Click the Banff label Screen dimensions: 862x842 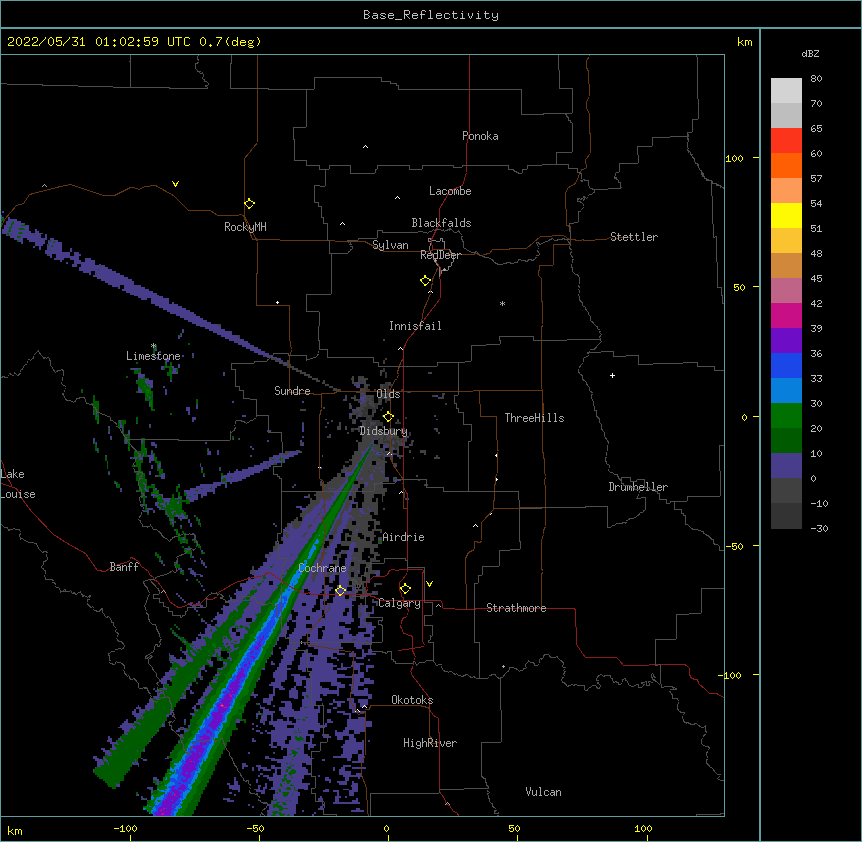124,567
